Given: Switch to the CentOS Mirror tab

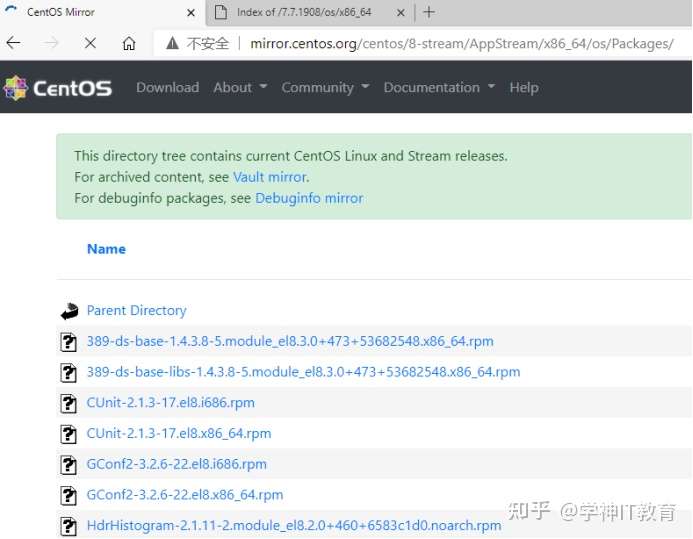Looking at the screenshot, I should tap(103, 12).
